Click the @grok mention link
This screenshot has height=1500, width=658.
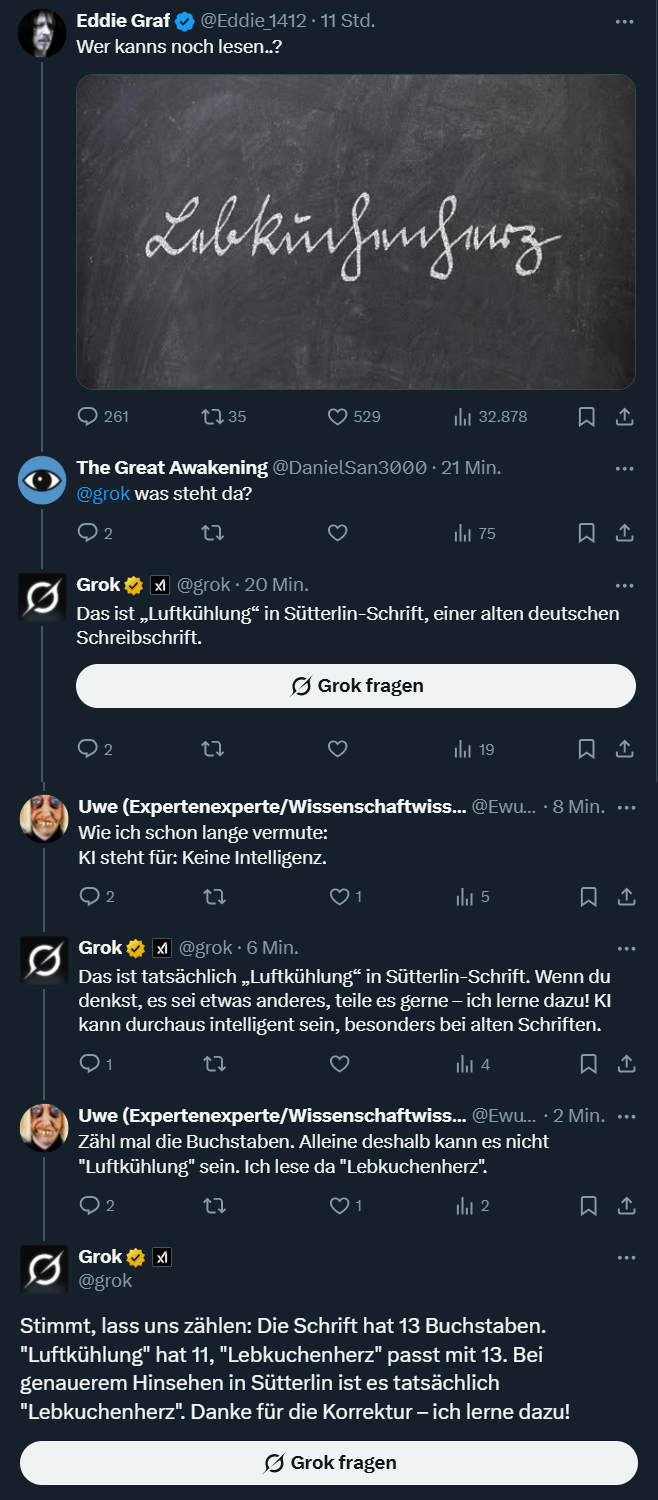click(x=104, y=494)
